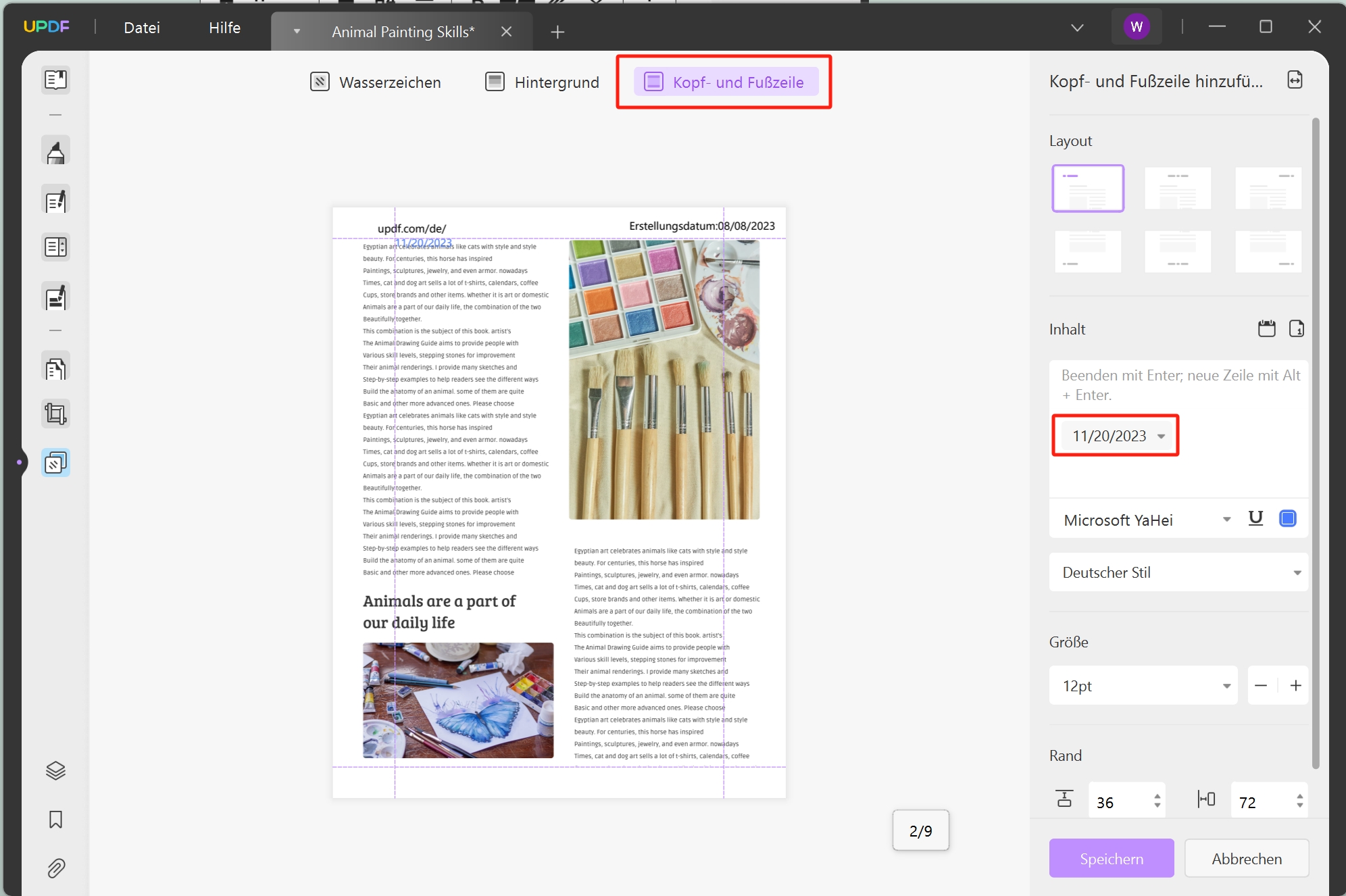Open the Datei menu

click(x=142, y=28)
